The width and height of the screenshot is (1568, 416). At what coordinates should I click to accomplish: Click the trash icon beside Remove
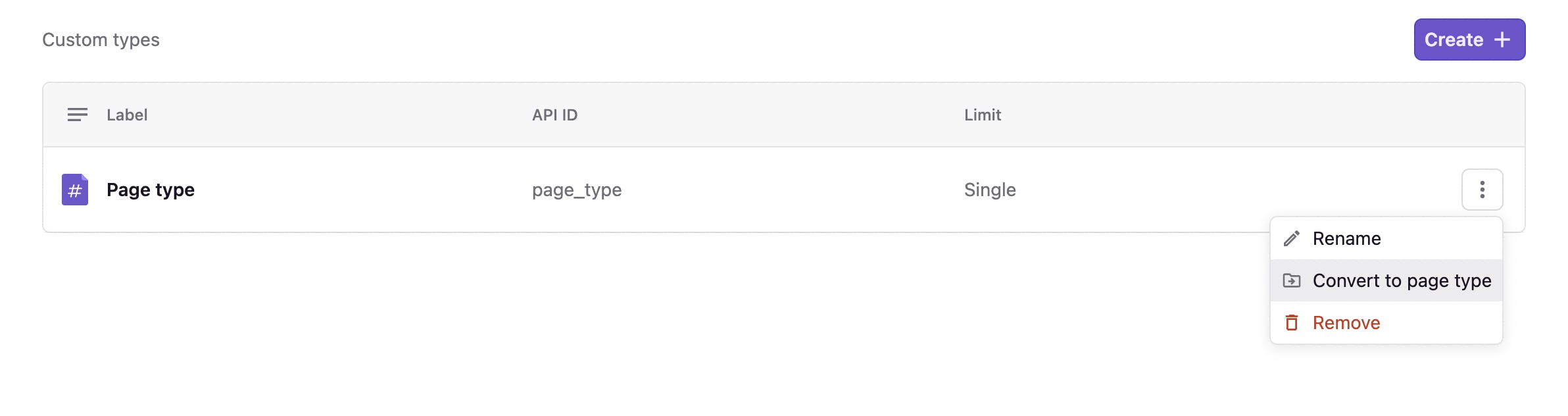[1293, 323]
